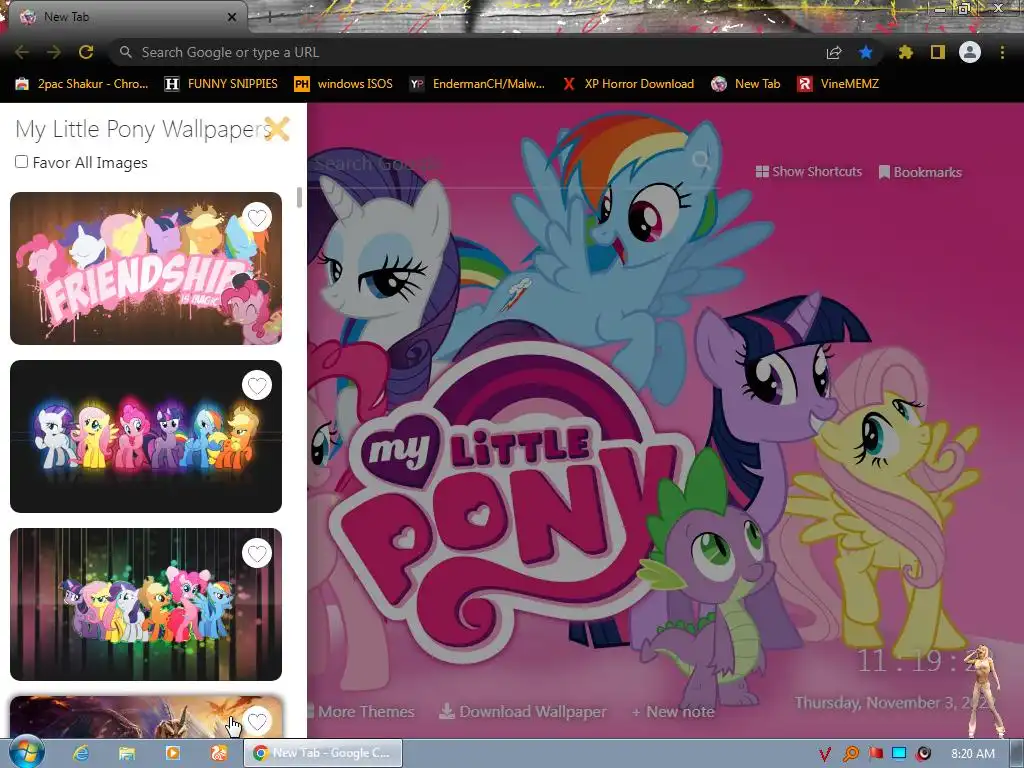
Task: Open Action Center flag tray icon
Action: [x=875, y=754]
